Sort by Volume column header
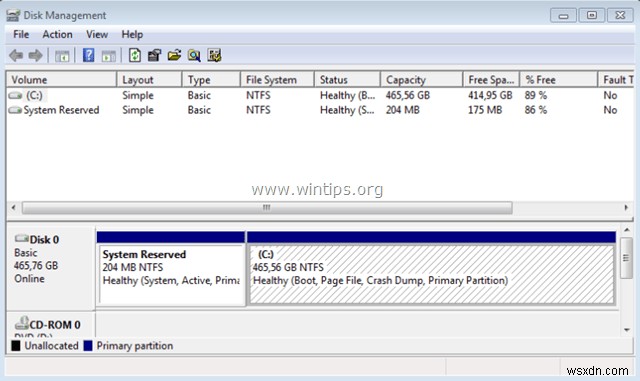 coord(61,80)
